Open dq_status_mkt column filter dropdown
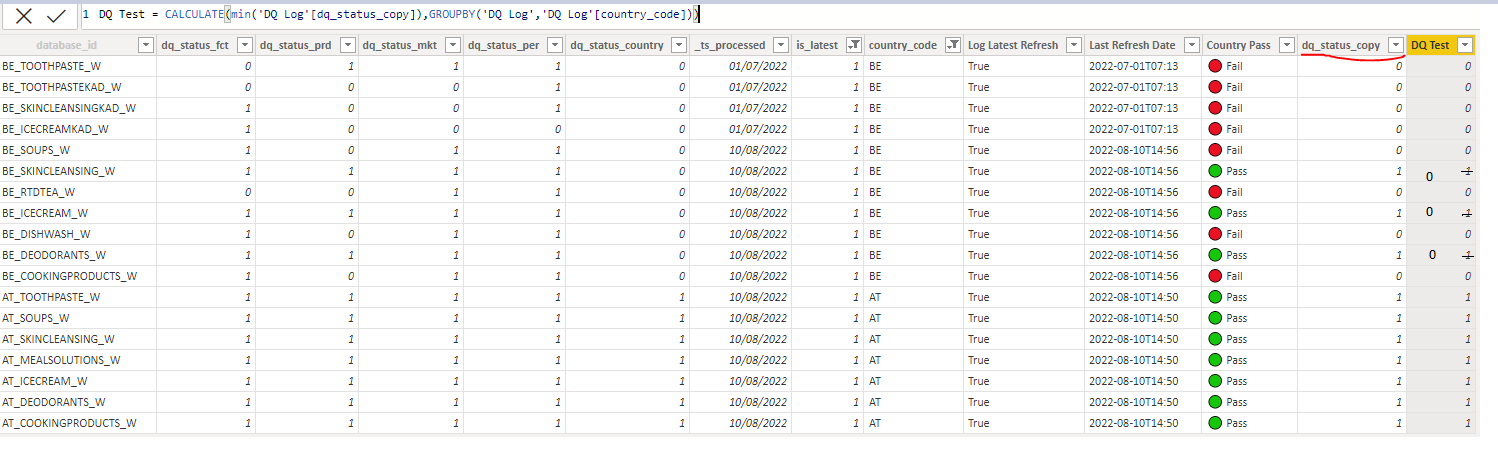The width and height of the screenshot is (1498, 472). (451, 45)
